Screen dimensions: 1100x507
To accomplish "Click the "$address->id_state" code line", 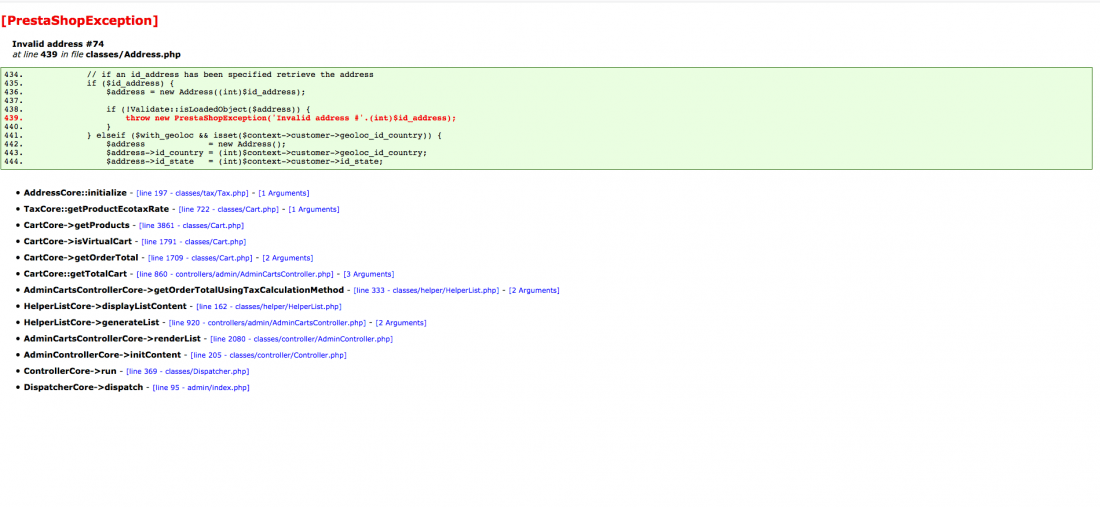I will point(245,161).
